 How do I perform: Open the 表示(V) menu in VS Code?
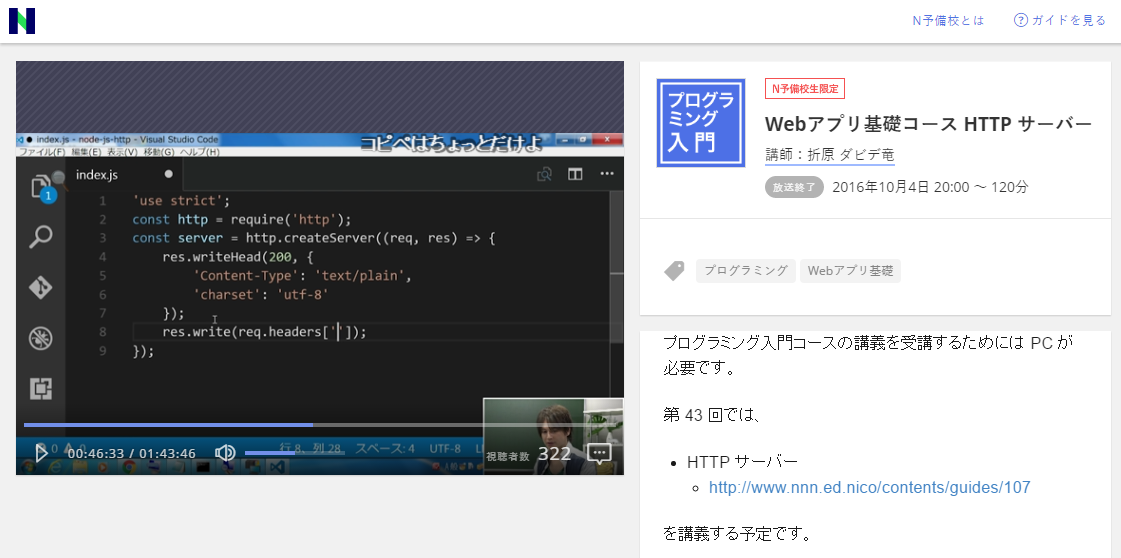click(x=124, y=152)
